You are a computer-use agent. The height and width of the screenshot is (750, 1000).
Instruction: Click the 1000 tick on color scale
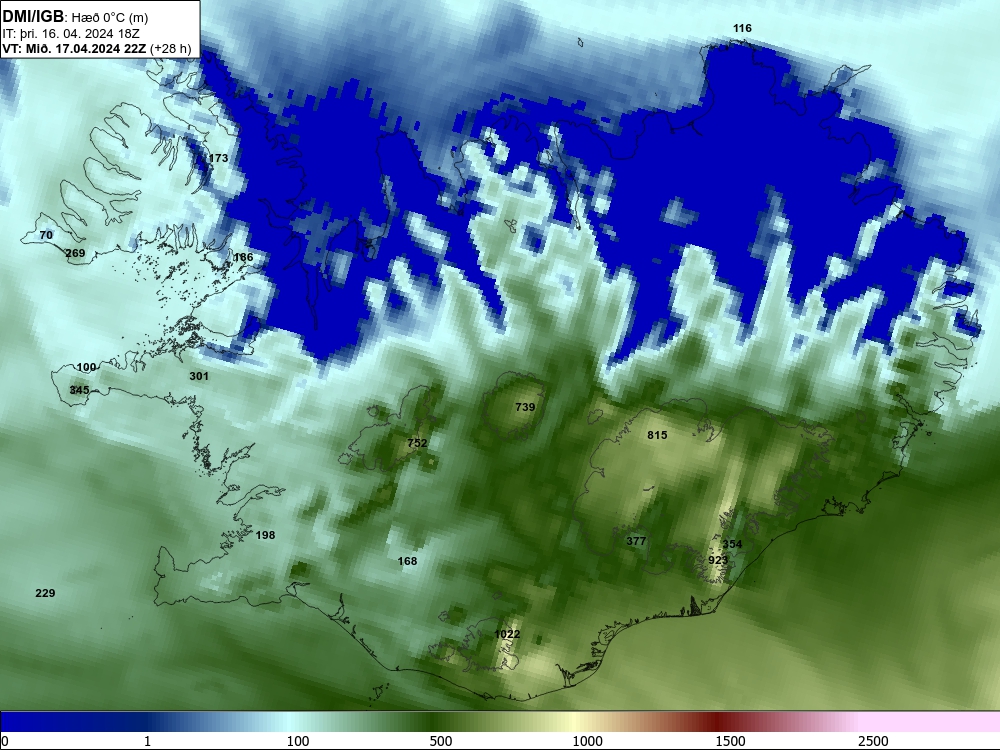click(587, 741)
